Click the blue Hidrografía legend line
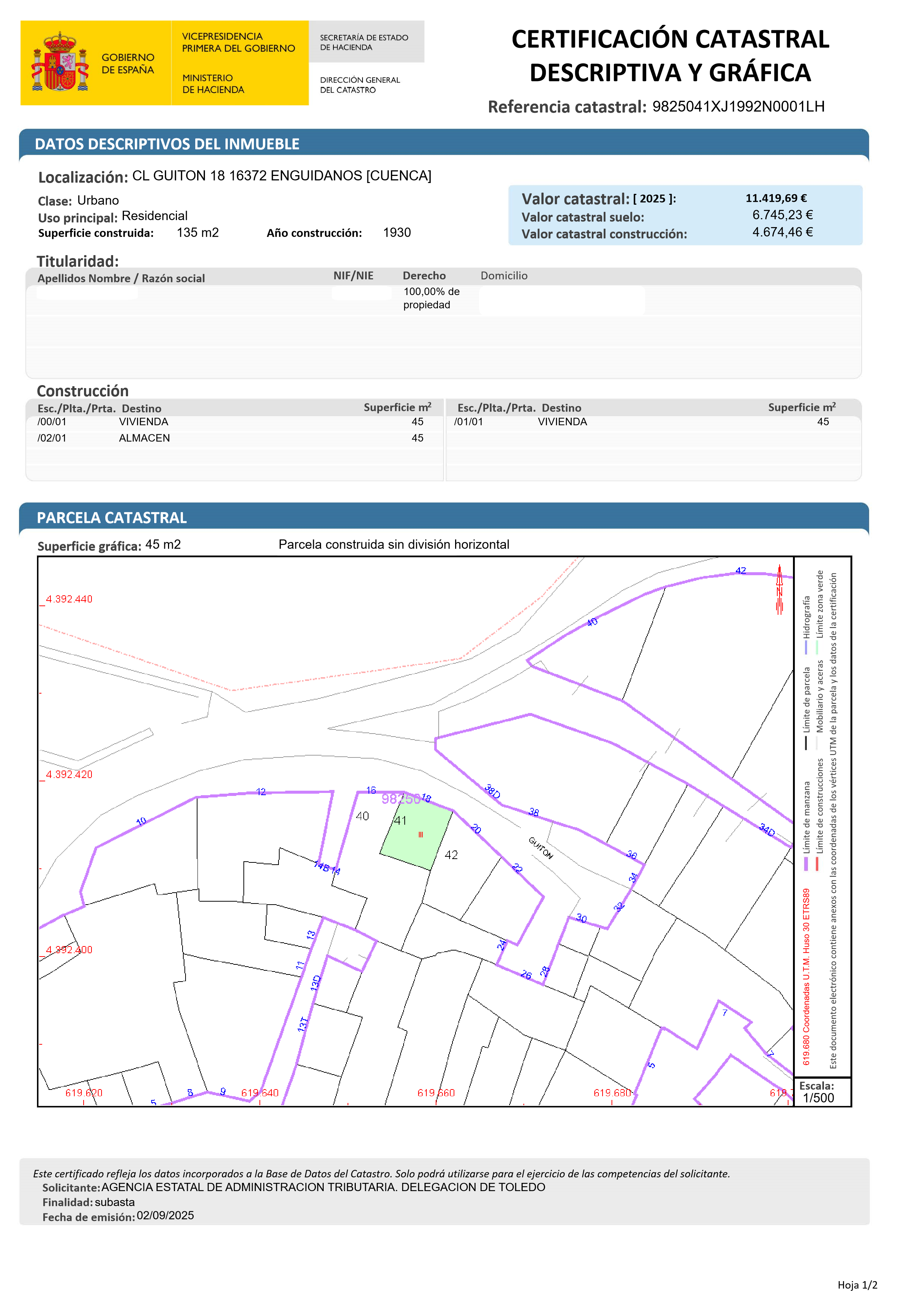The width and height of the screenshot is (924, 1308). coord(806,648)
